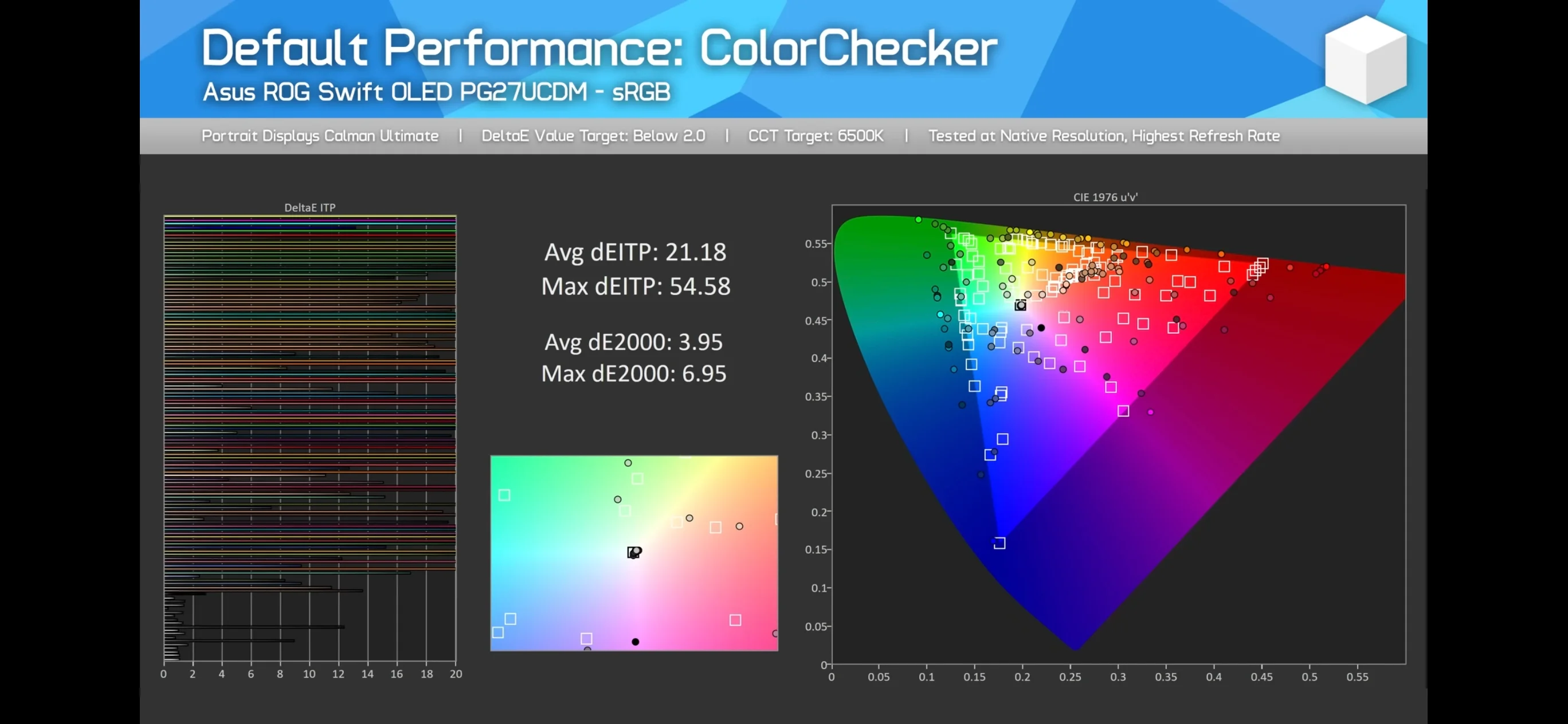Click the "20" label on DeltaE ITP axis
This screenshot has width=1568, height=724.
tap(456, 674)
